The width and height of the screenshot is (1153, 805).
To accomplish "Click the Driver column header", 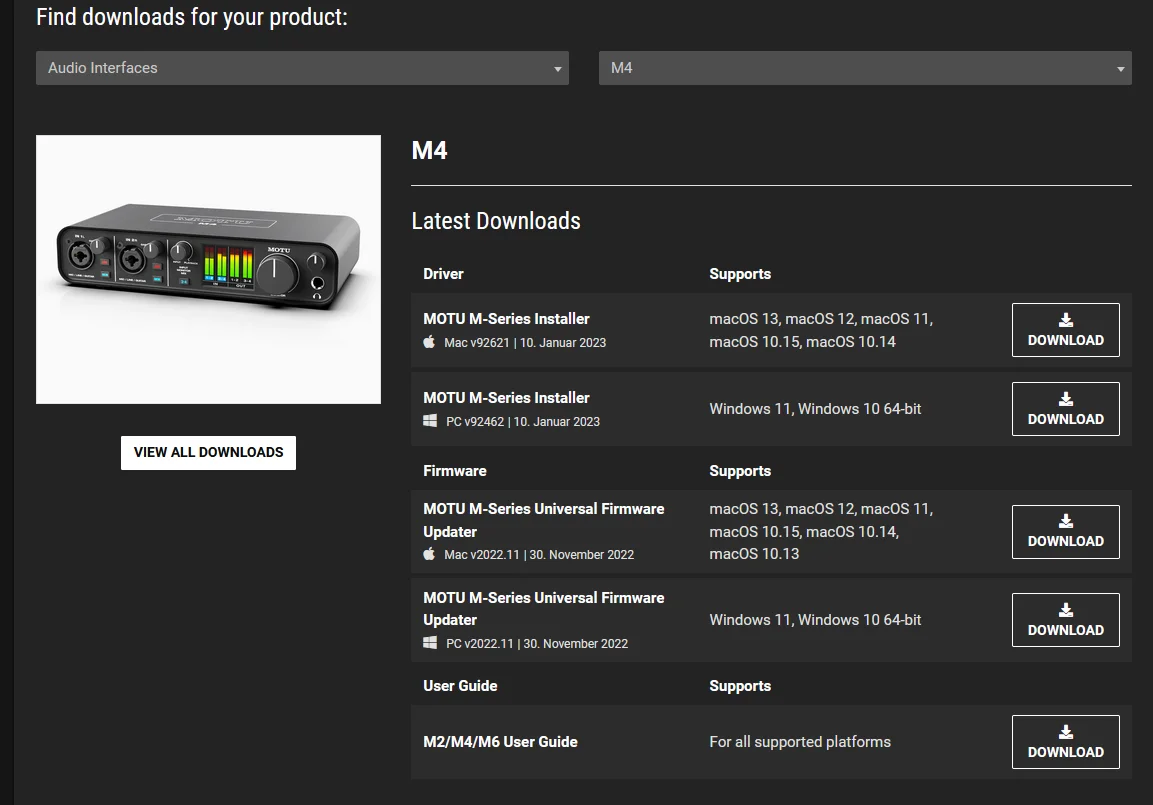I will [443, 273].
